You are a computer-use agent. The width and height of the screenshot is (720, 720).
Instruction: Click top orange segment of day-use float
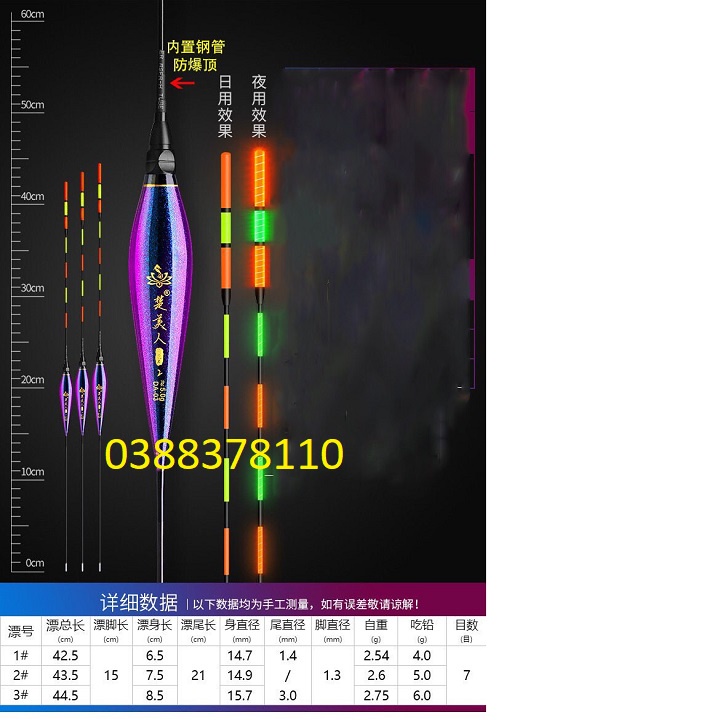click(x=226, y=182)
